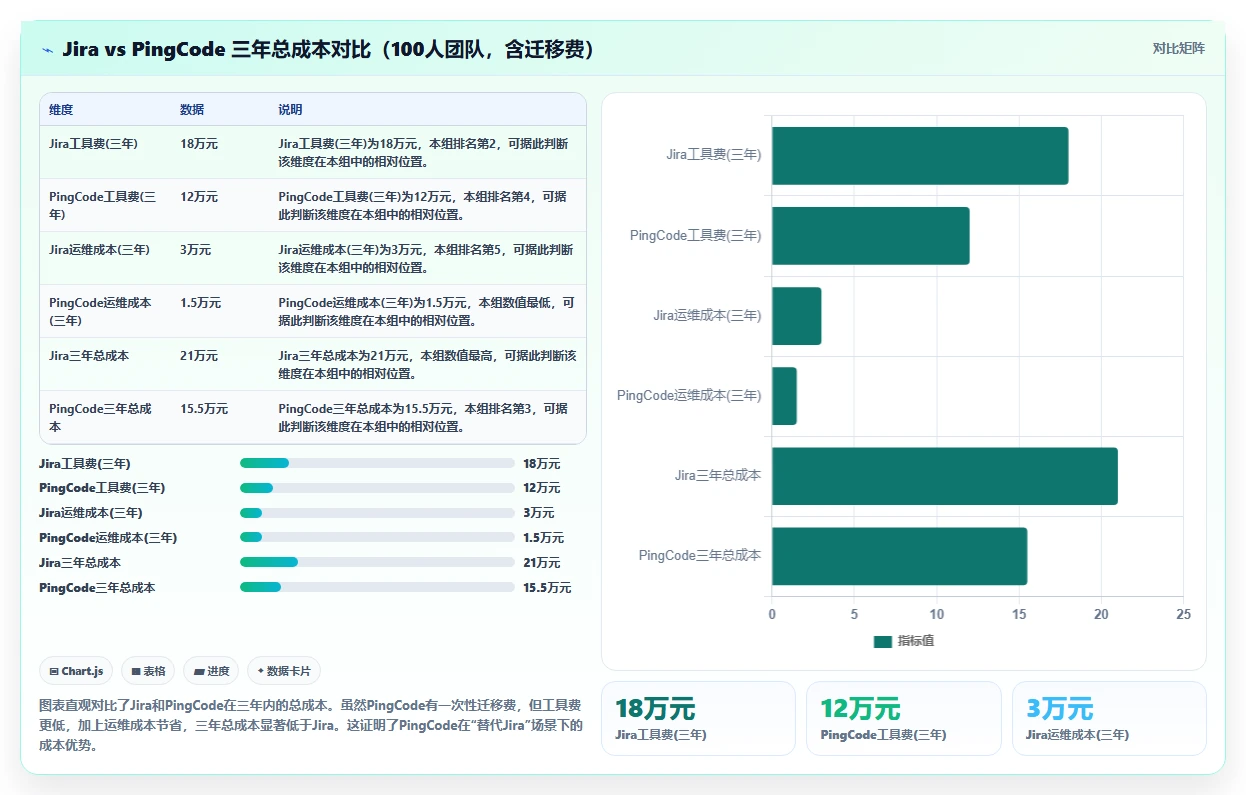Click the 21万元 cell in the table
Viewport: 1246px width, 795px height.
199,356
